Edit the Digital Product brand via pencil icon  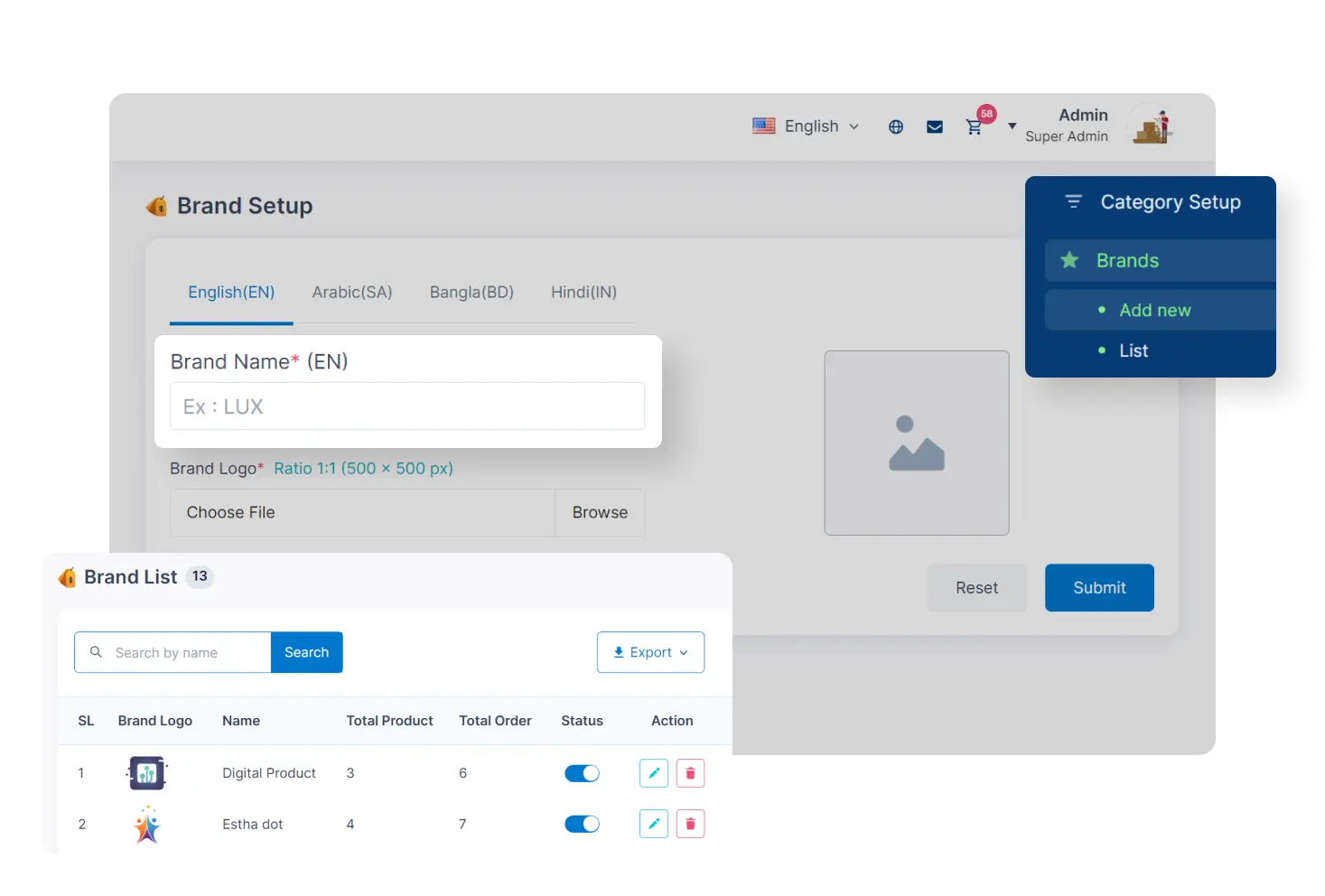[653, 772]
